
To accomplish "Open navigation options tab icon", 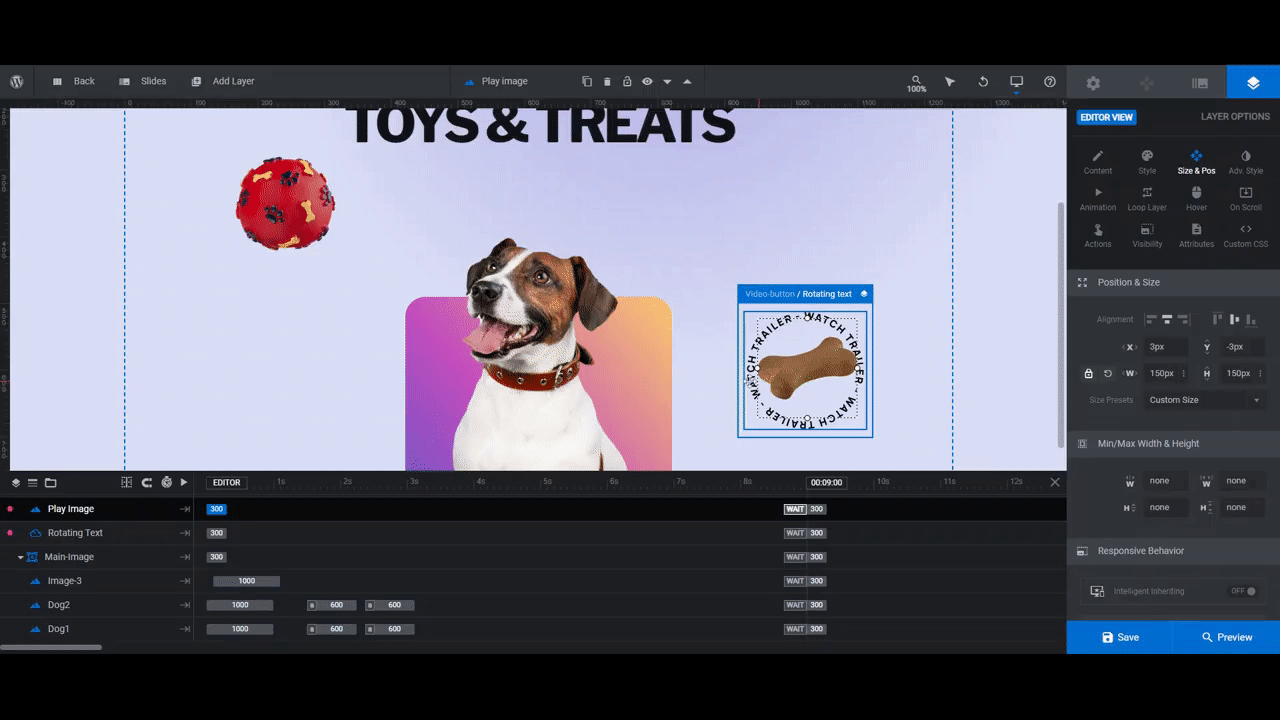I will [1147, 83].
